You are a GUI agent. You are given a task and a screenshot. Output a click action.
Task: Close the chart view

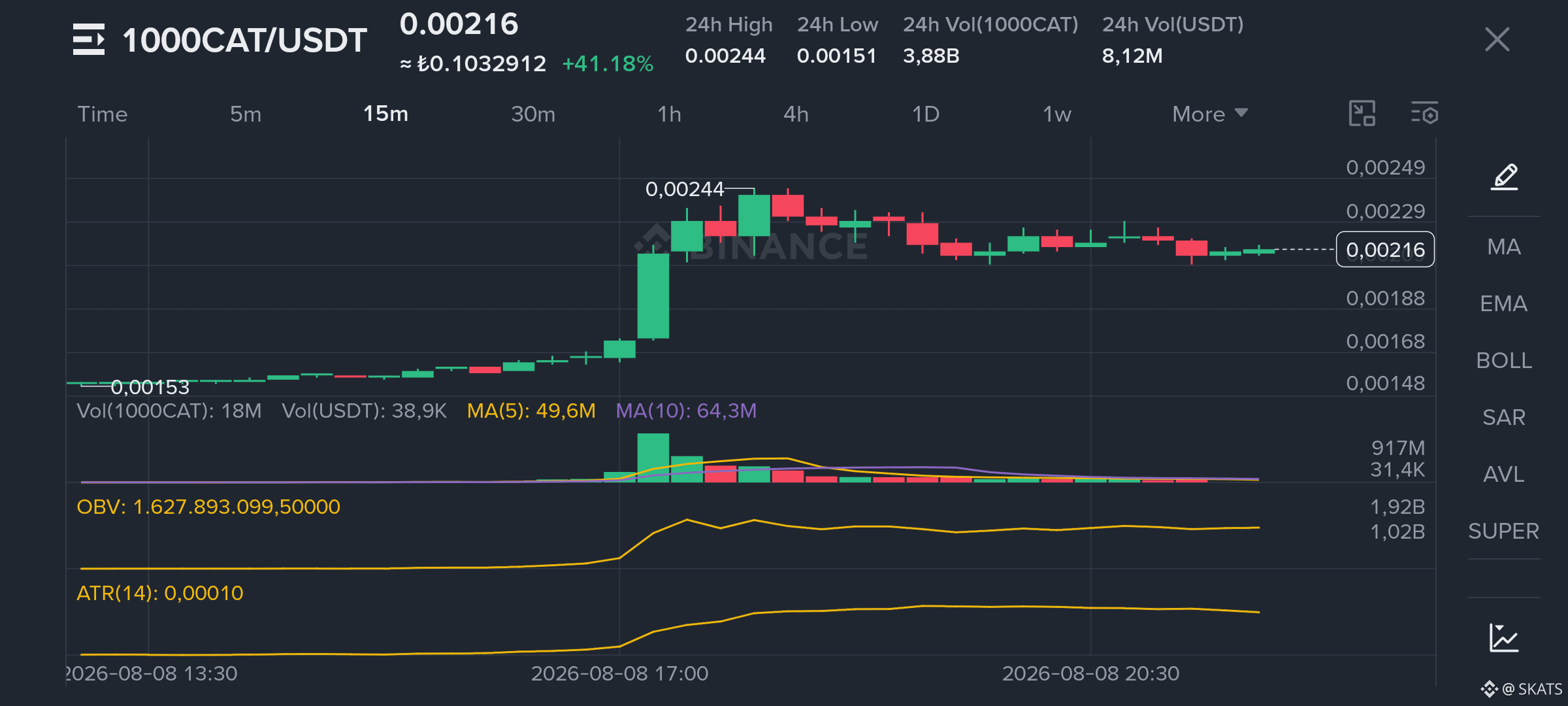1497,39
